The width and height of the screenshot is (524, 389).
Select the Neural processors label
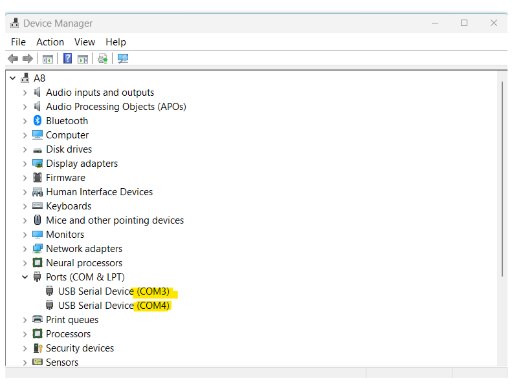[84, 263]
